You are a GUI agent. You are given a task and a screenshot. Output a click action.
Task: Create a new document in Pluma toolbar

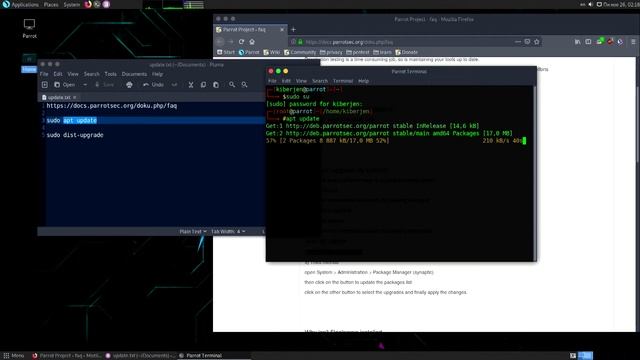pos(44,84)
